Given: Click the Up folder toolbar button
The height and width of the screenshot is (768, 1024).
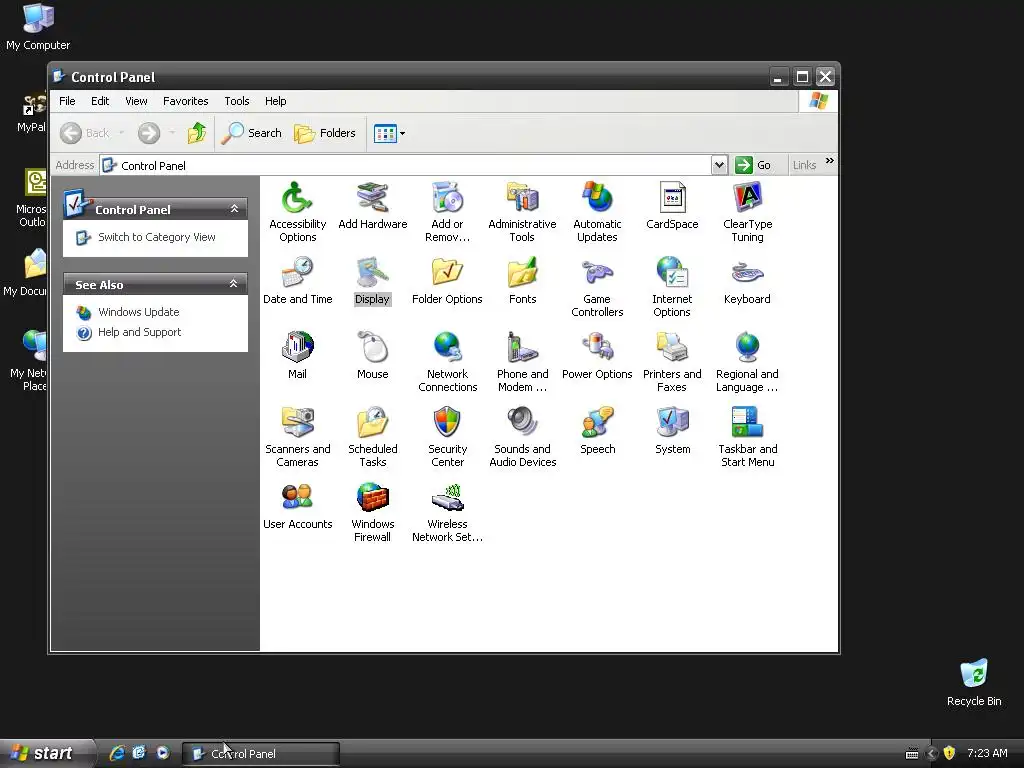Looking at the screenshot, I should [197, 133].
